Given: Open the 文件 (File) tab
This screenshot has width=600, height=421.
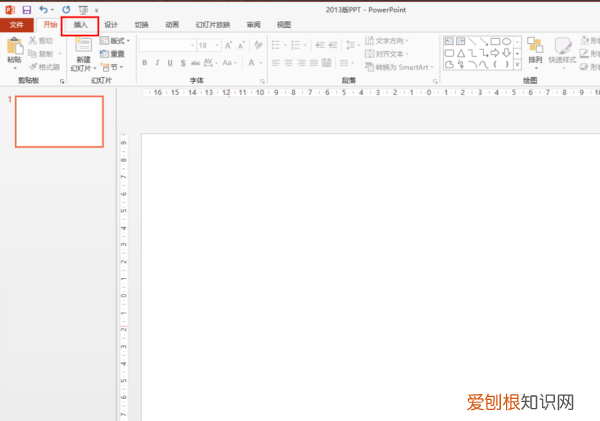Looking at the screenshot, I should (x=16, y=25).
